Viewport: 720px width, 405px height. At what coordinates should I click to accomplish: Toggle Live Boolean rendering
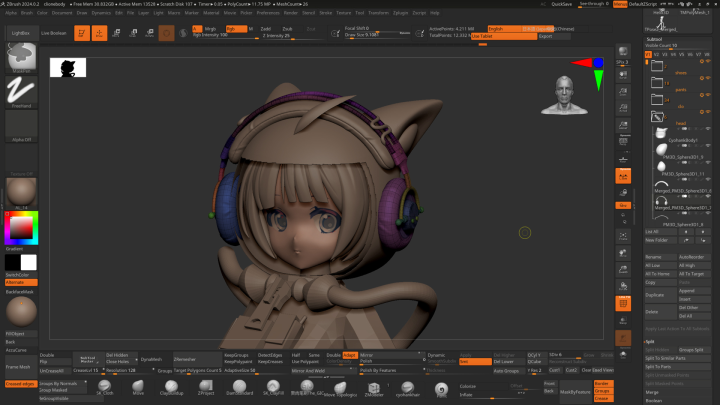pyautogui.click(x=53, y=33)
